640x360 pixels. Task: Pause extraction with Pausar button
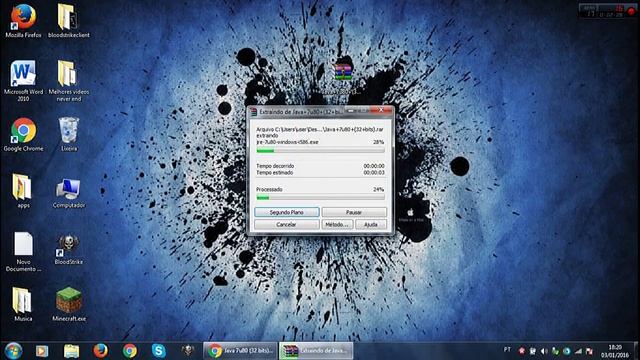pos(354,212)
